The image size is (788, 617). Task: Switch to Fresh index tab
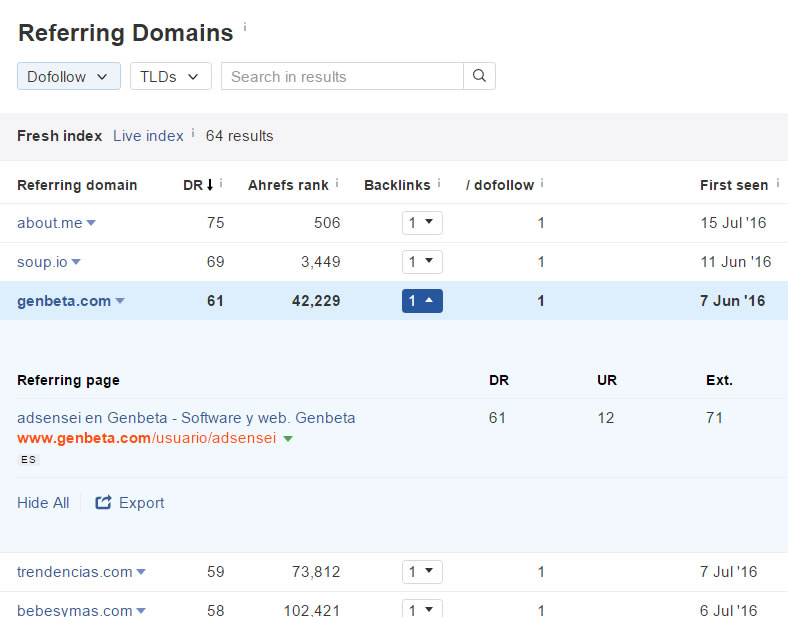click(x=59, y=136)
